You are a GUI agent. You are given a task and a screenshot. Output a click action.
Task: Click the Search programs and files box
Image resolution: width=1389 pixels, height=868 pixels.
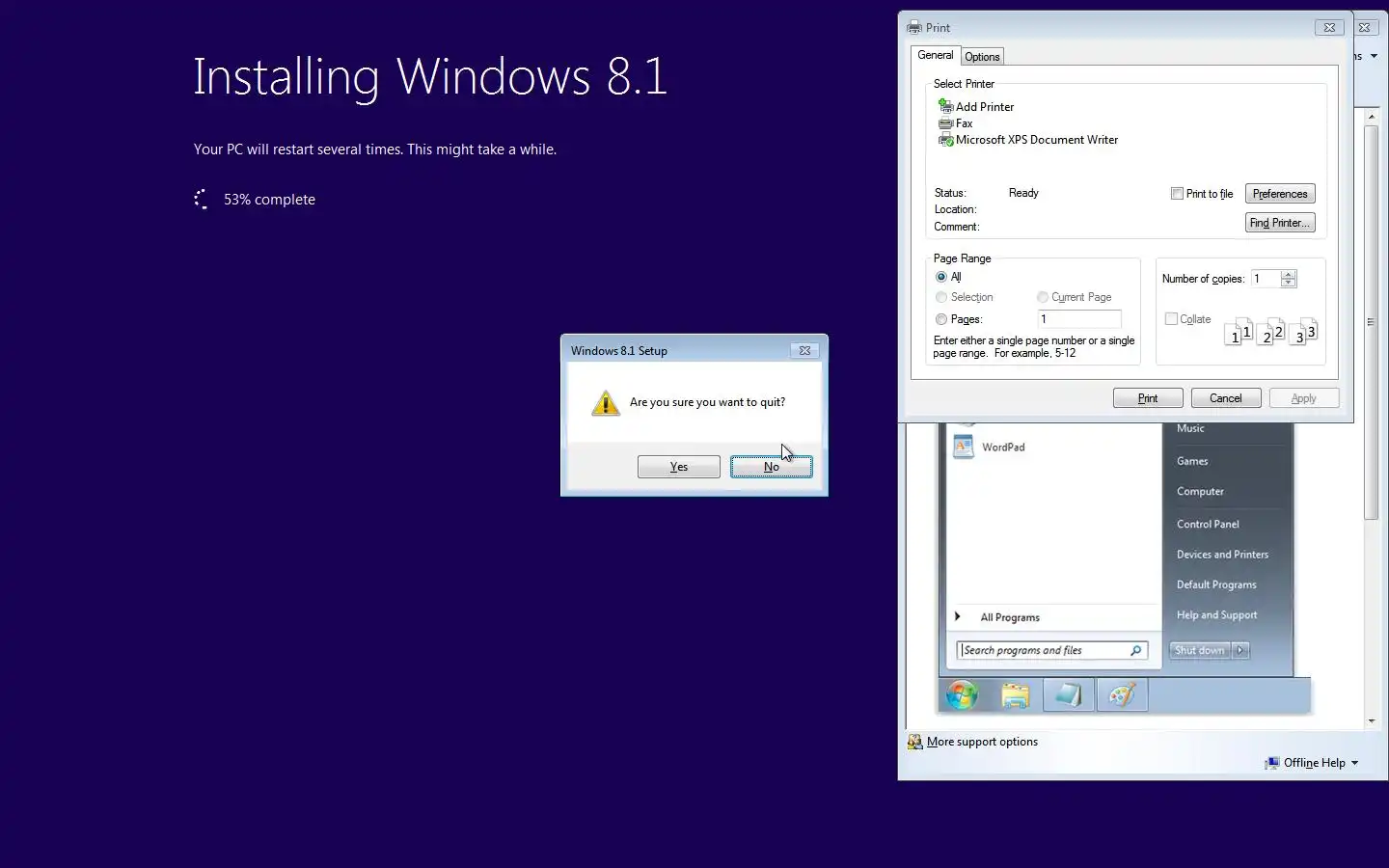(x=1052, y=650)
